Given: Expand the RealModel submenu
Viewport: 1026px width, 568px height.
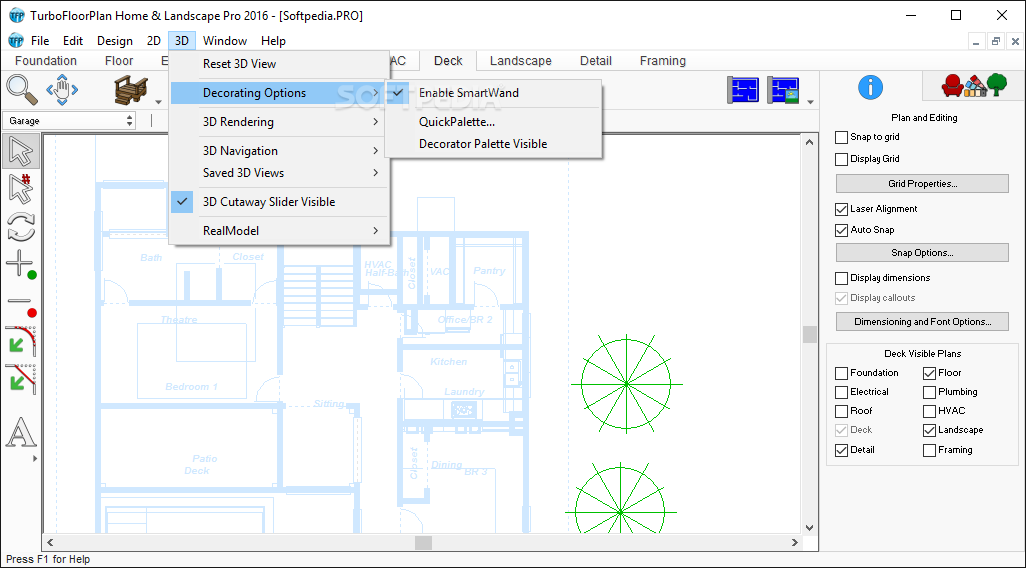Looking at the screenshot, I should pyautogui.click(x=280, y=230).
